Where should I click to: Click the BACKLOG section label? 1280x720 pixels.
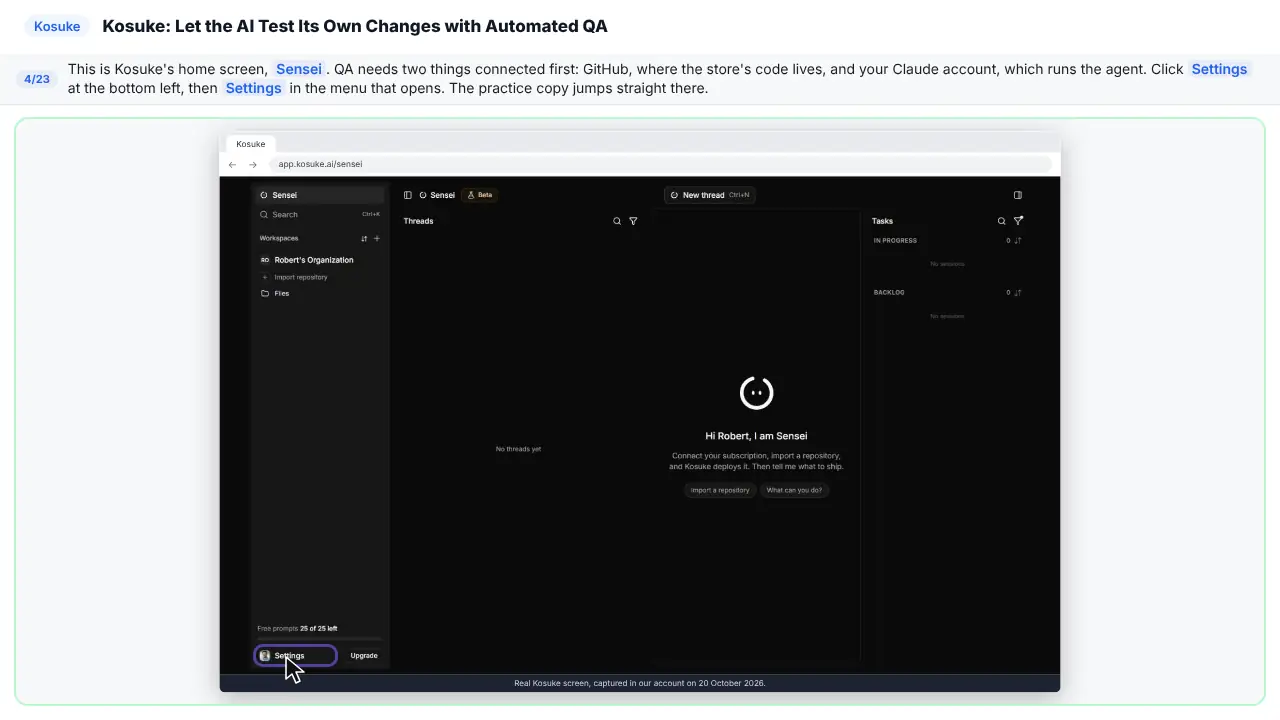889,293
